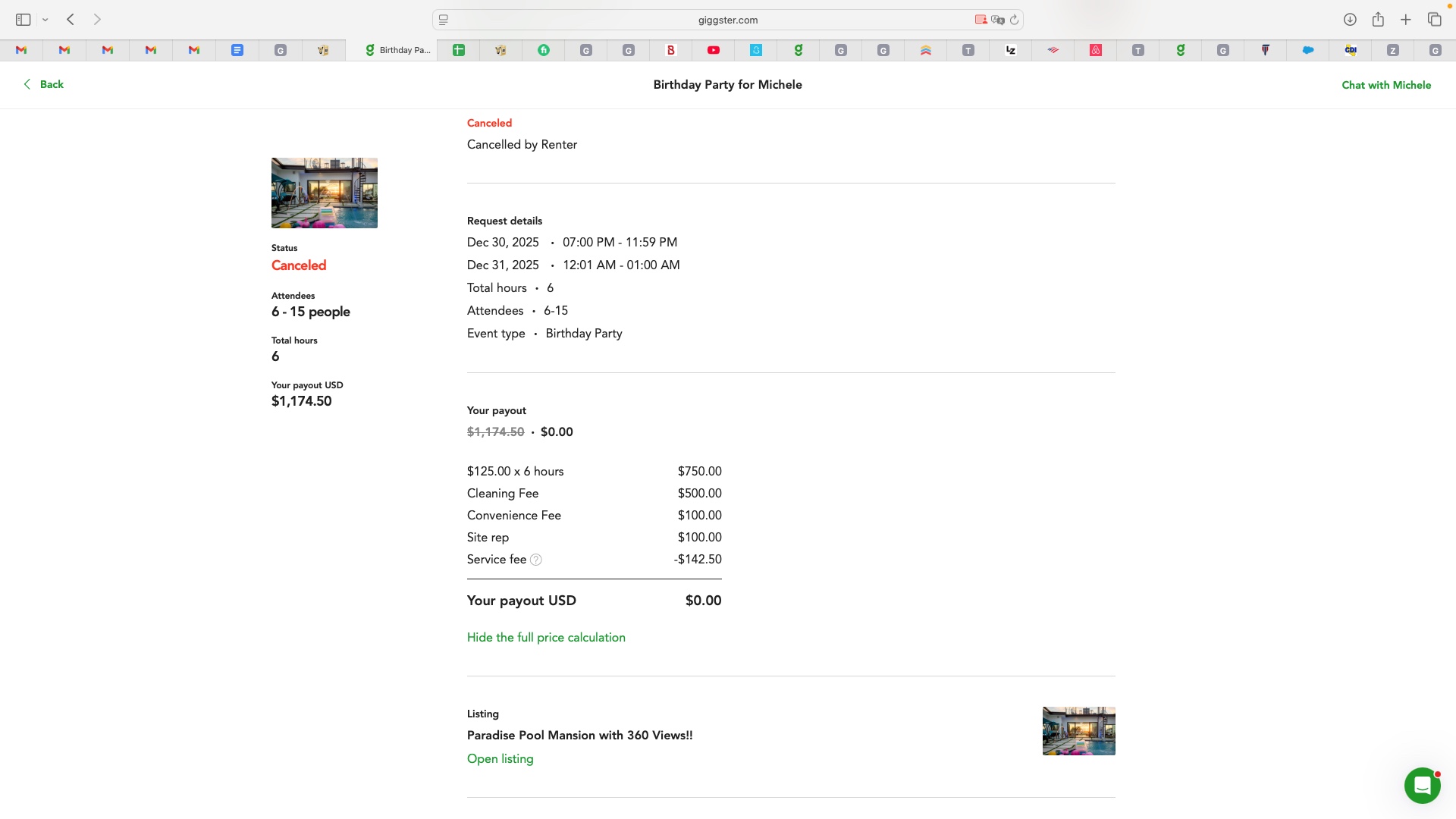Open the Intercom chat bubble icon
The height and width of the screenshot is (819, 1456).
(x=1422, y=786)
